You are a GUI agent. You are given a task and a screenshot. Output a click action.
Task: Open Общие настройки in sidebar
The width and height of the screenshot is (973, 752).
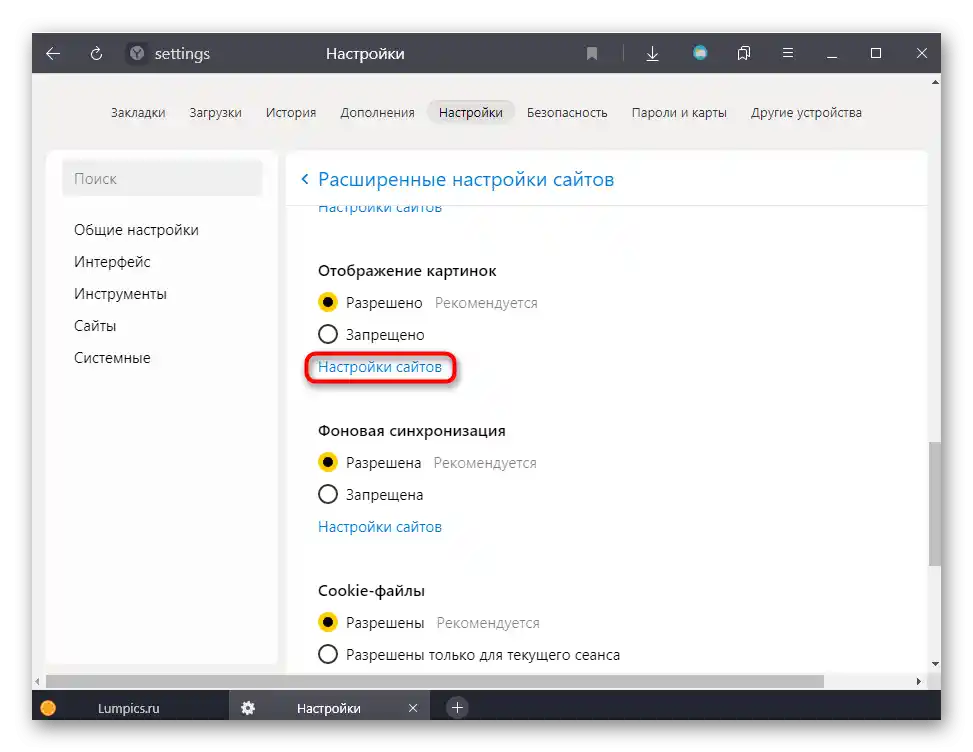pyautogui.click(x=137, y=230)
